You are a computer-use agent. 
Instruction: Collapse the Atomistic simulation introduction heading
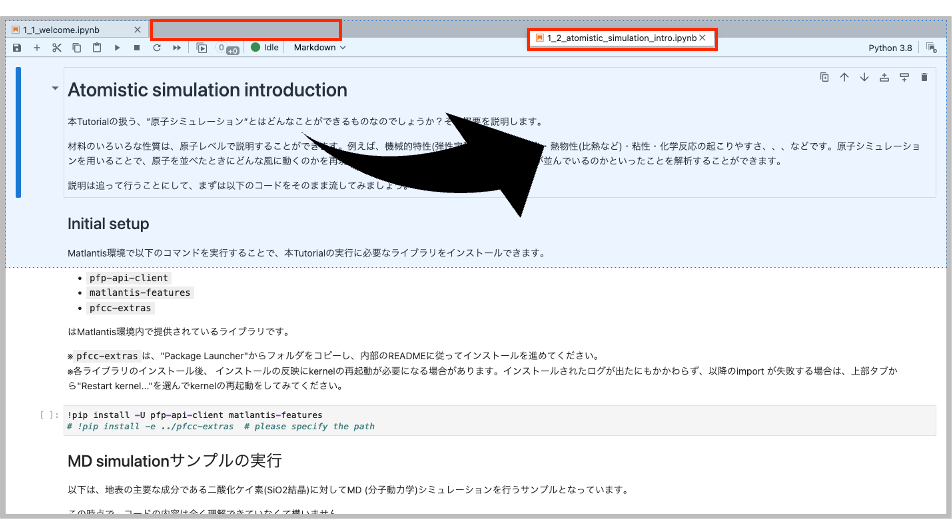pos(55,89)
